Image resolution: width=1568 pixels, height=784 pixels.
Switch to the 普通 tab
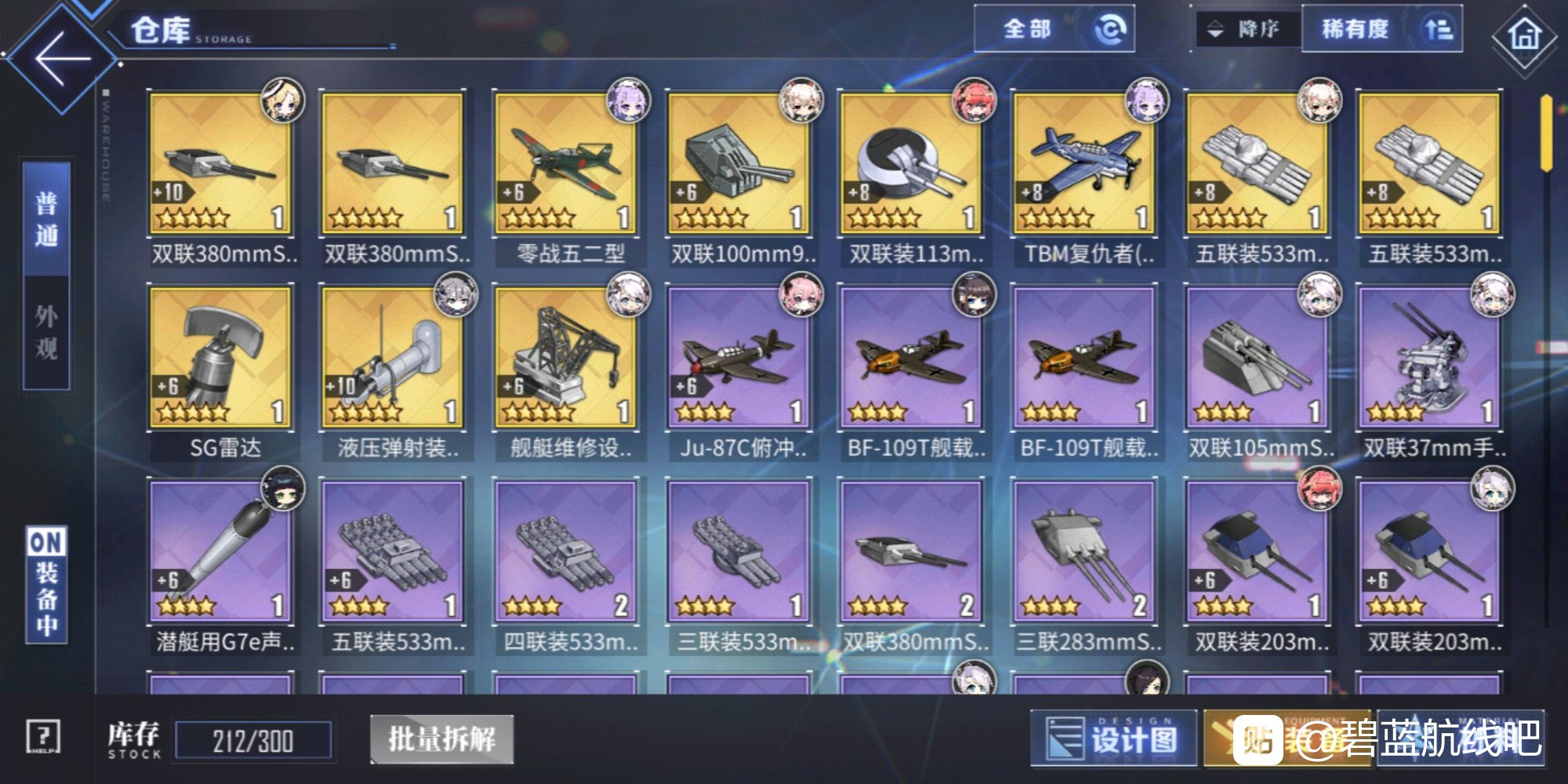pos(46,220)
